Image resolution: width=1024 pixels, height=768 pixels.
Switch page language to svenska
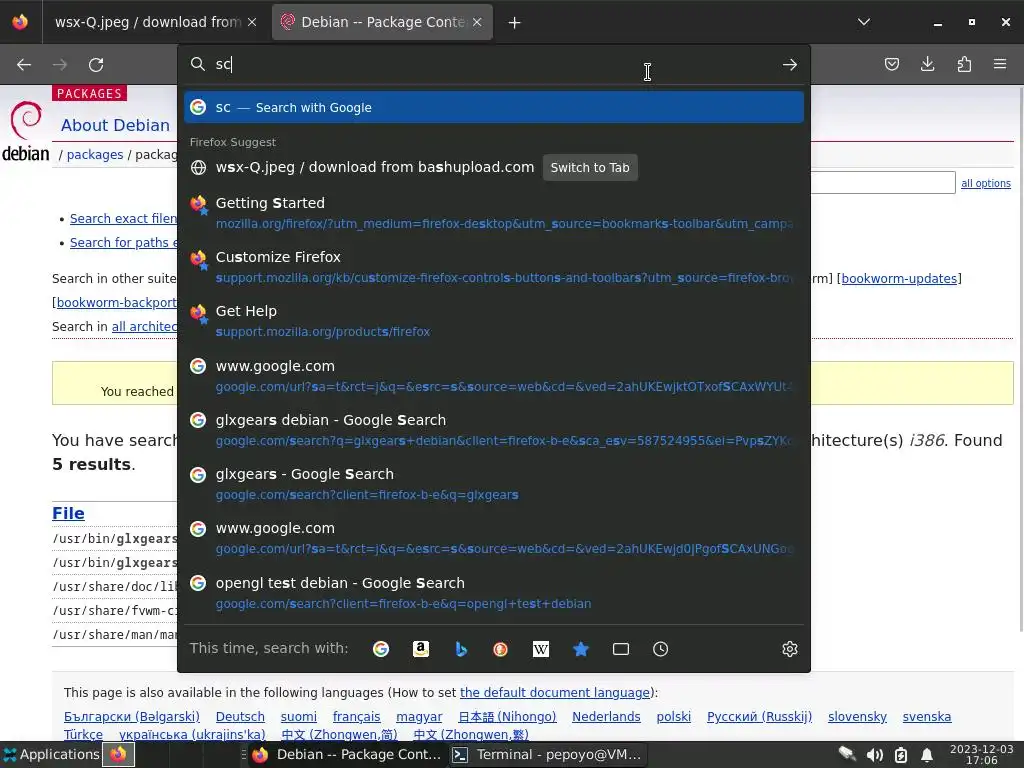(x=927, y=716)
